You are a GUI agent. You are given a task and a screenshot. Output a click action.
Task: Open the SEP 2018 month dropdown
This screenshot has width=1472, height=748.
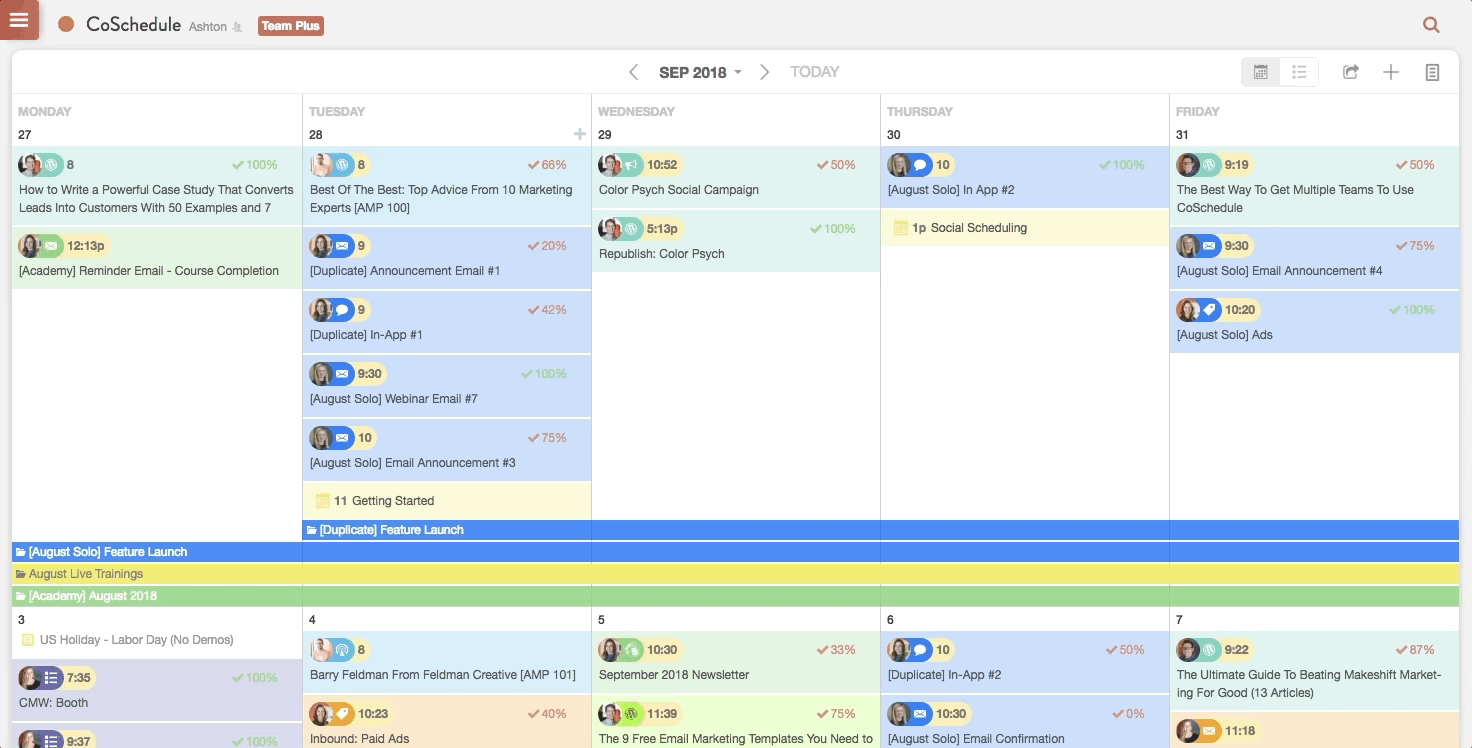coord(700,72)
